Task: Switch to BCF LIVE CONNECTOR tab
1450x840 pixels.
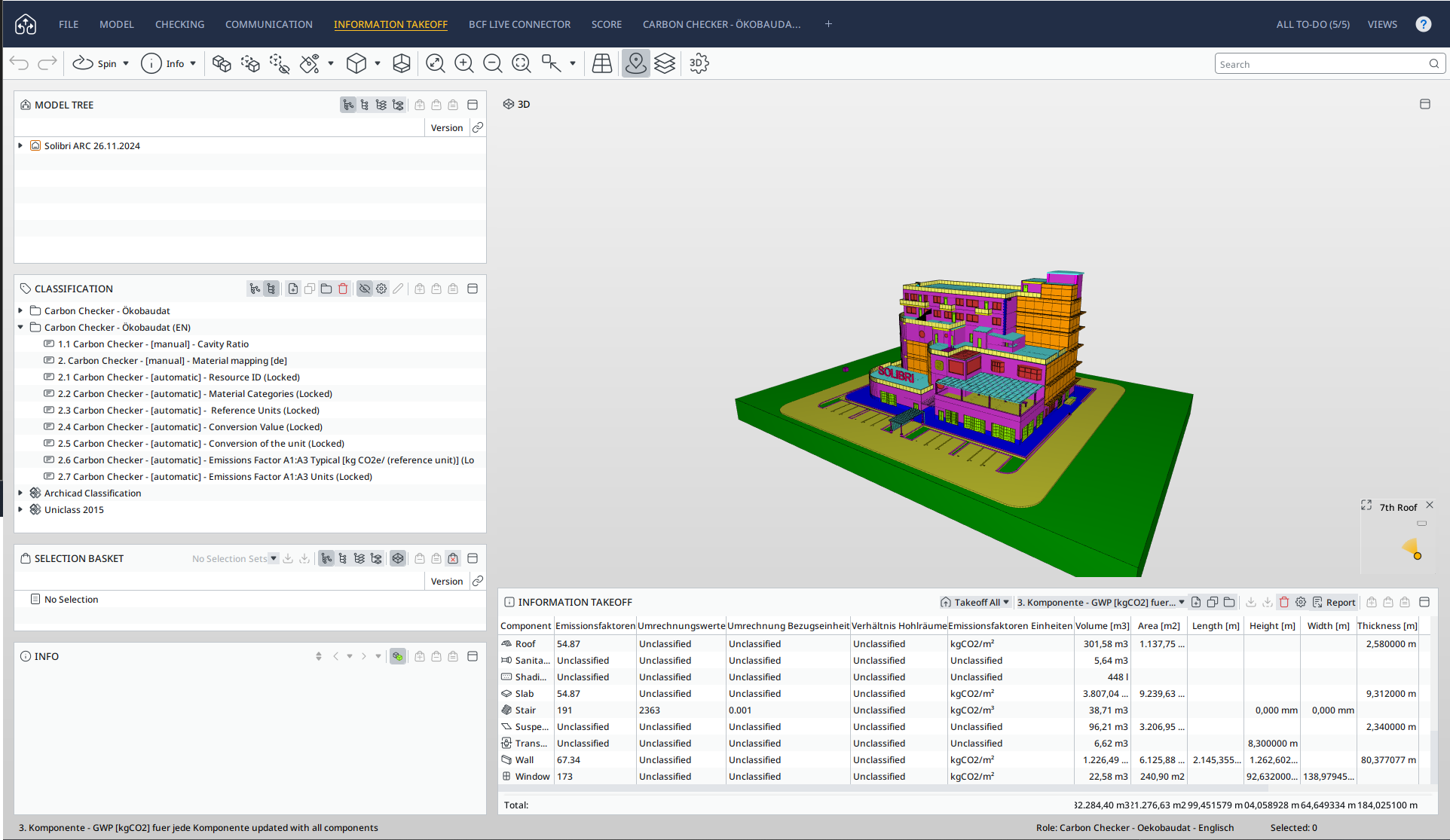Action: coord(519,24)
